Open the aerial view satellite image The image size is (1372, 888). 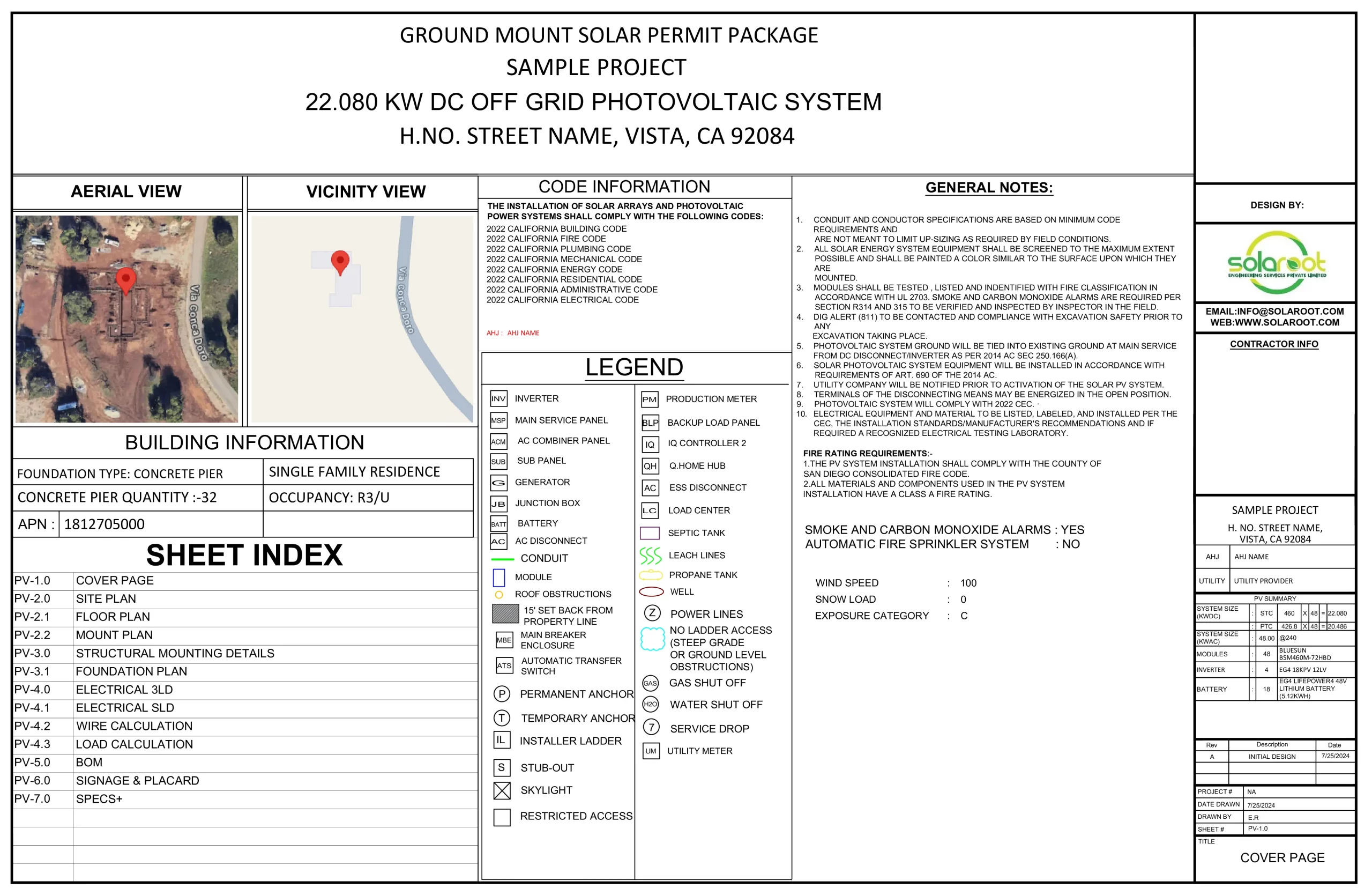tap(127, 319)
